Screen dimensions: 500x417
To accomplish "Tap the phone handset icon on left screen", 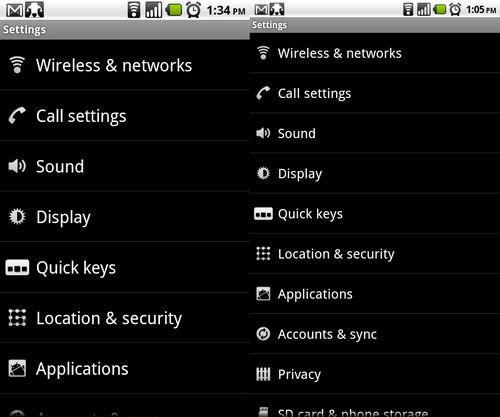I will [17, 115].
